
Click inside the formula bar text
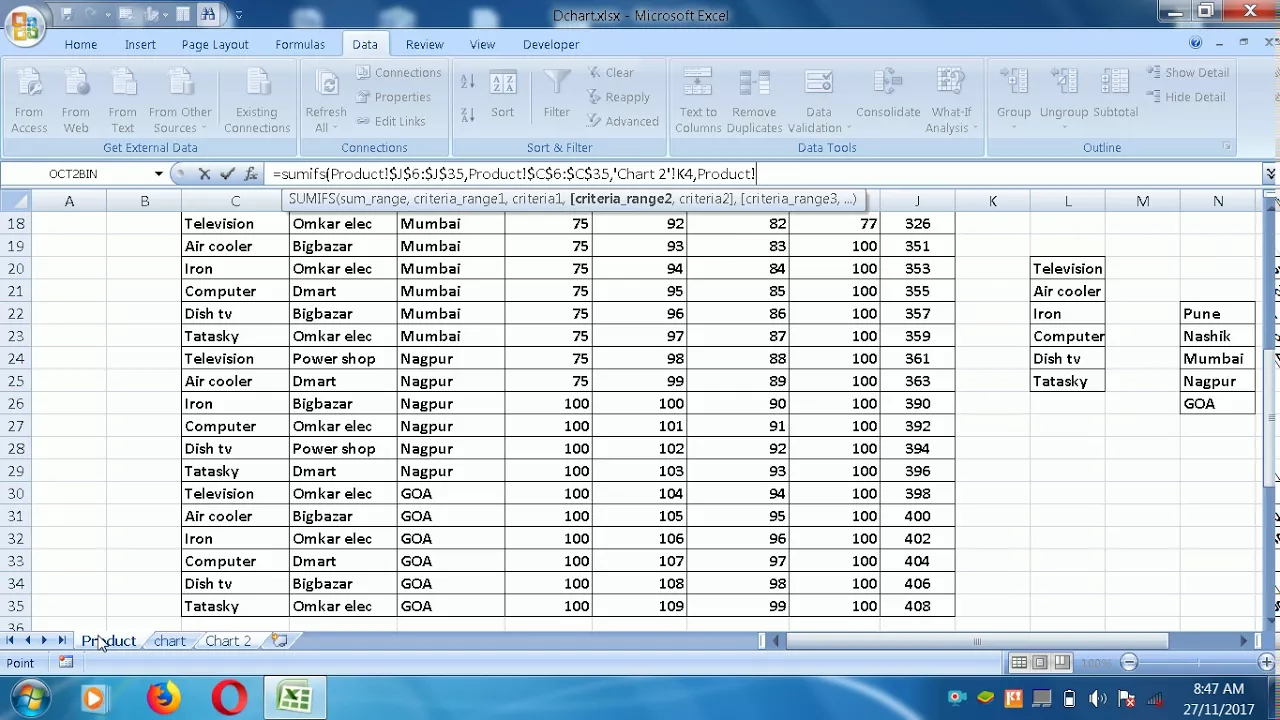514,174
